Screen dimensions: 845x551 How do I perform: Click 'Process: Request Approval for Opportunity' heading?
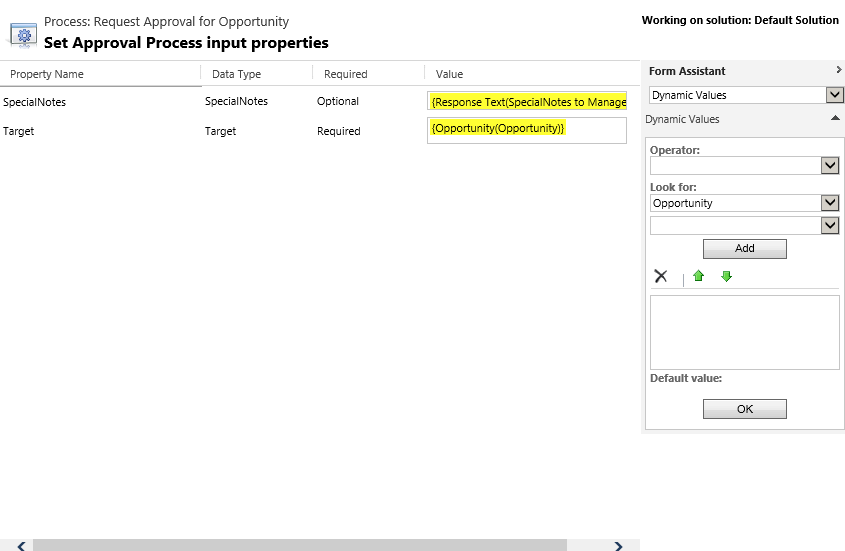pos(167,22)
